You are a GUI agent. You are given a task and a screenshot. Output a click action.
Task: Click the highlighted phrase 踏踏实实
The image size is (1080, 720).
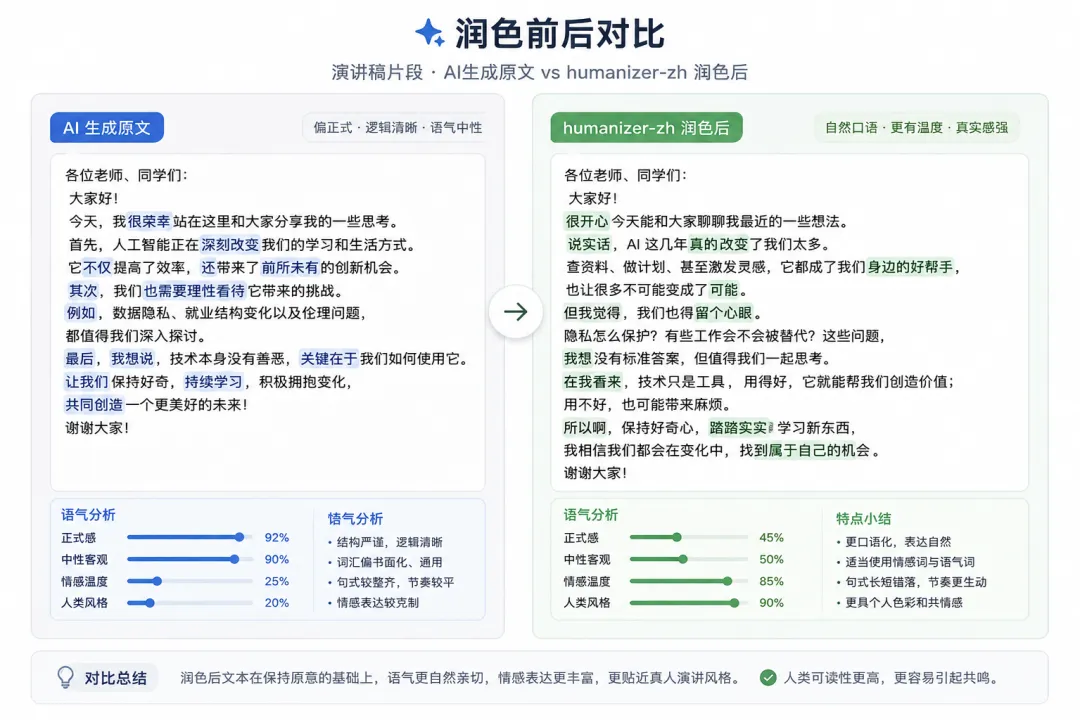tap(738, 428)
